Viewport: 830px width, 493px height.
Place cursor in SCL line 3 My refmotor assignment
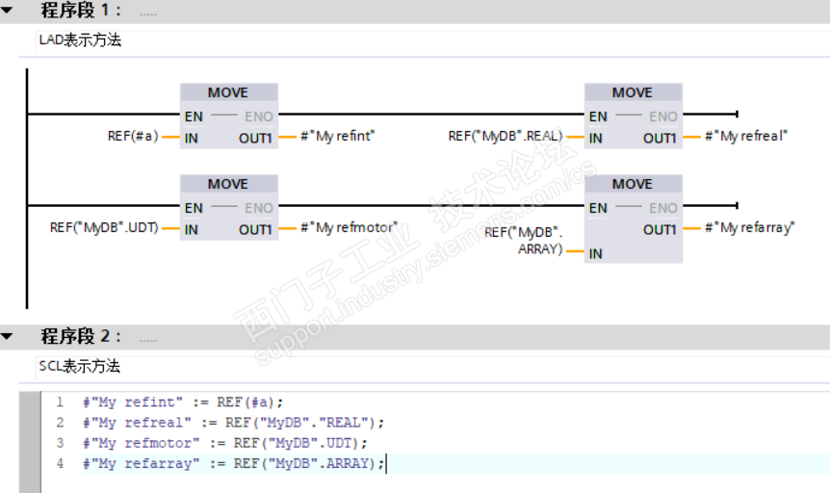pyautogui.click(x=225, y=443)
